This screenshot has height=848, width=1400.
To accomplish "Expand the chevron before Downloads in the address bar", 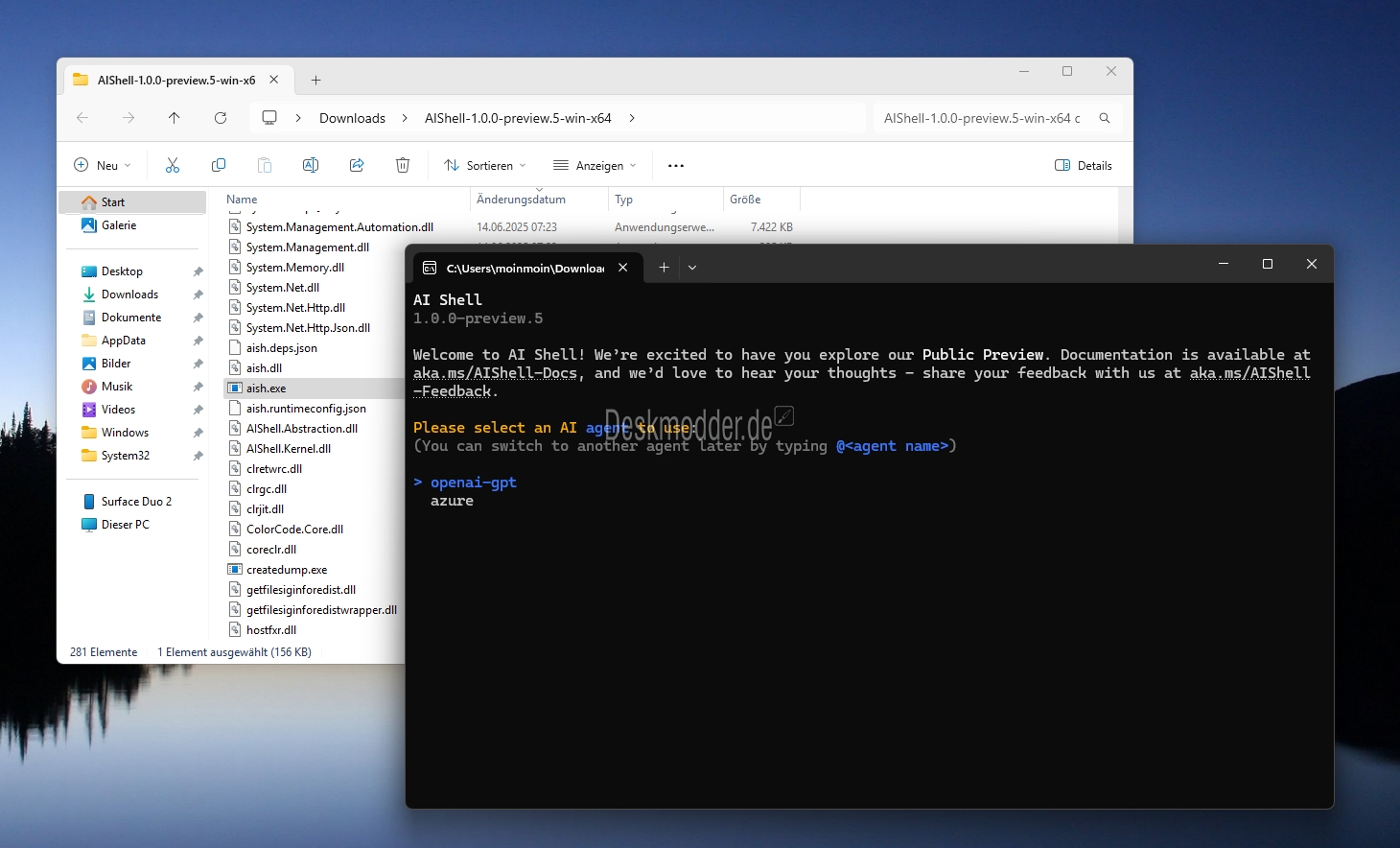I will coord(298,118).
